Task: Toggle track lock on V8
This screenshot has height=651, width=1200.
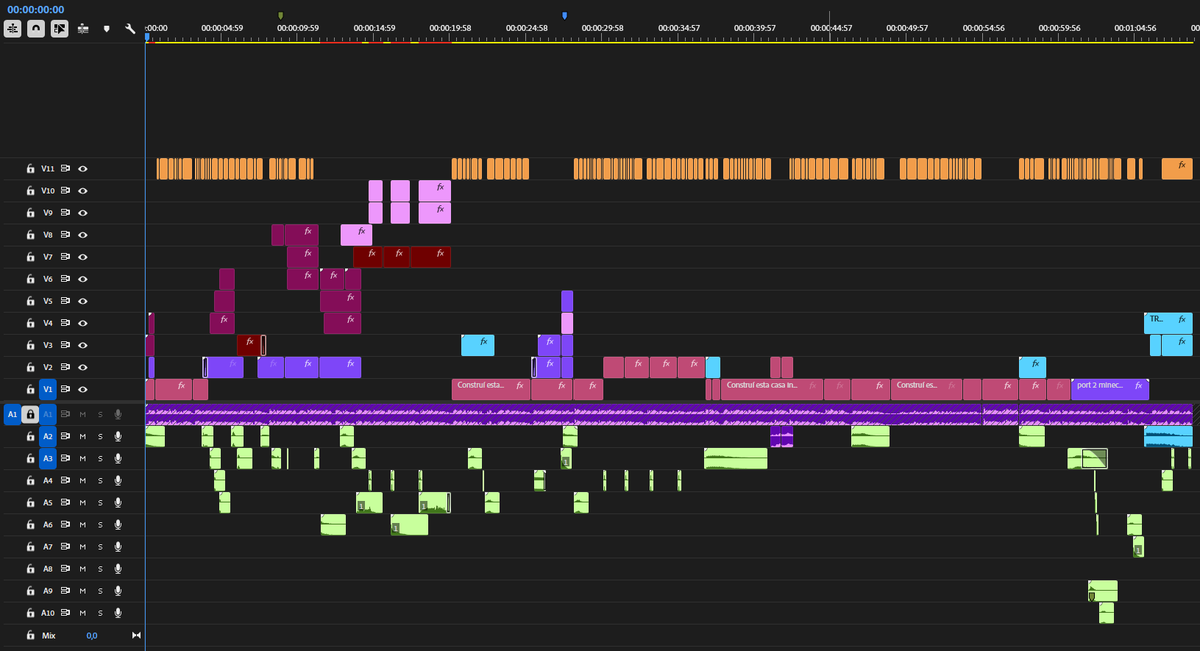Action: pos(31,234)
